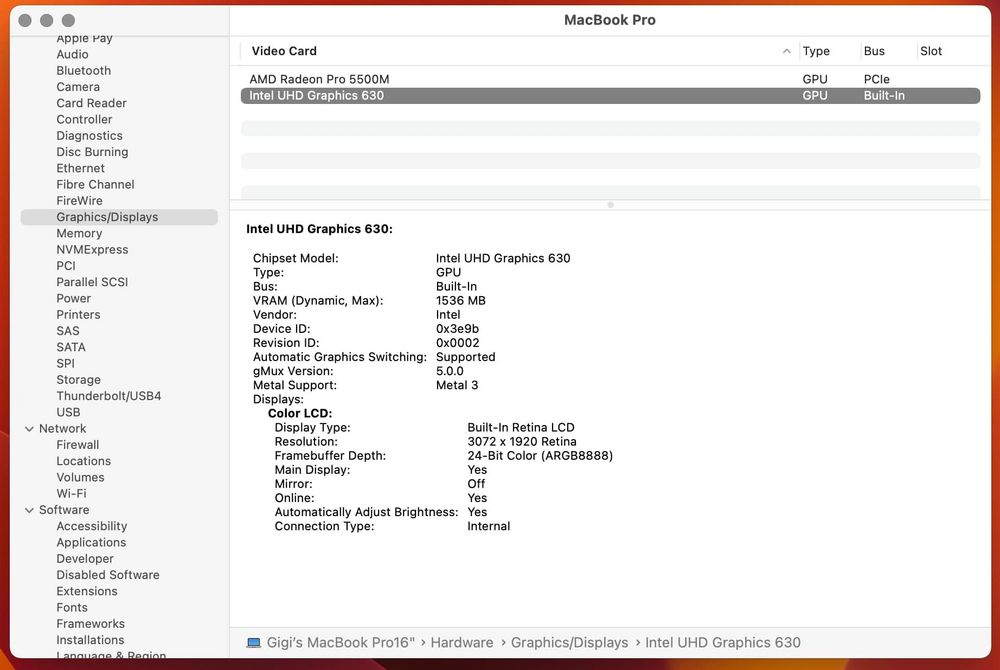Select Ethernet in sidebar
The width and height of the screenshot is (1000, 670).
click(80, 168)
